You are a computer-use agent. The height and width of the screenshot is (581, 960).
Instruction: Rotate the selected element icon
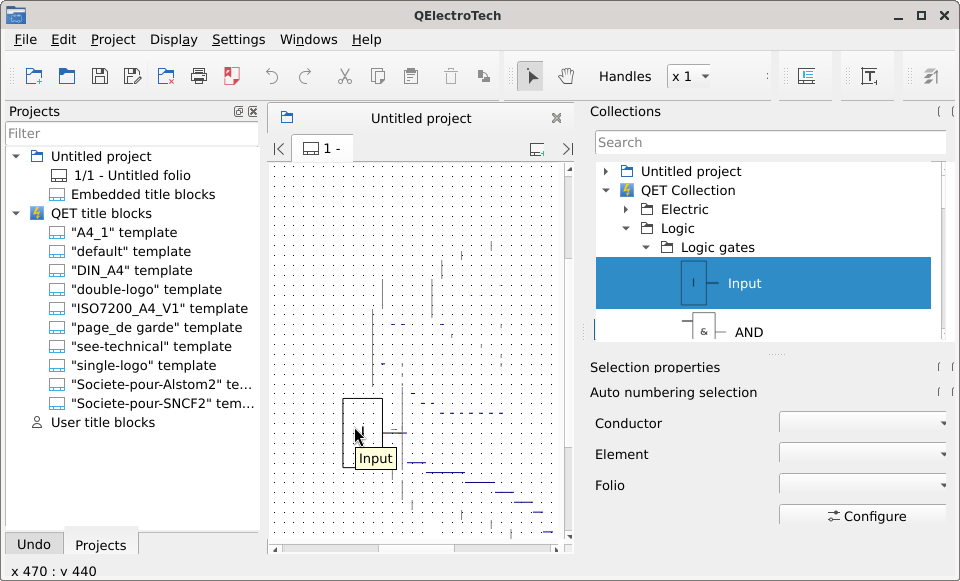[x=484, y=77]
